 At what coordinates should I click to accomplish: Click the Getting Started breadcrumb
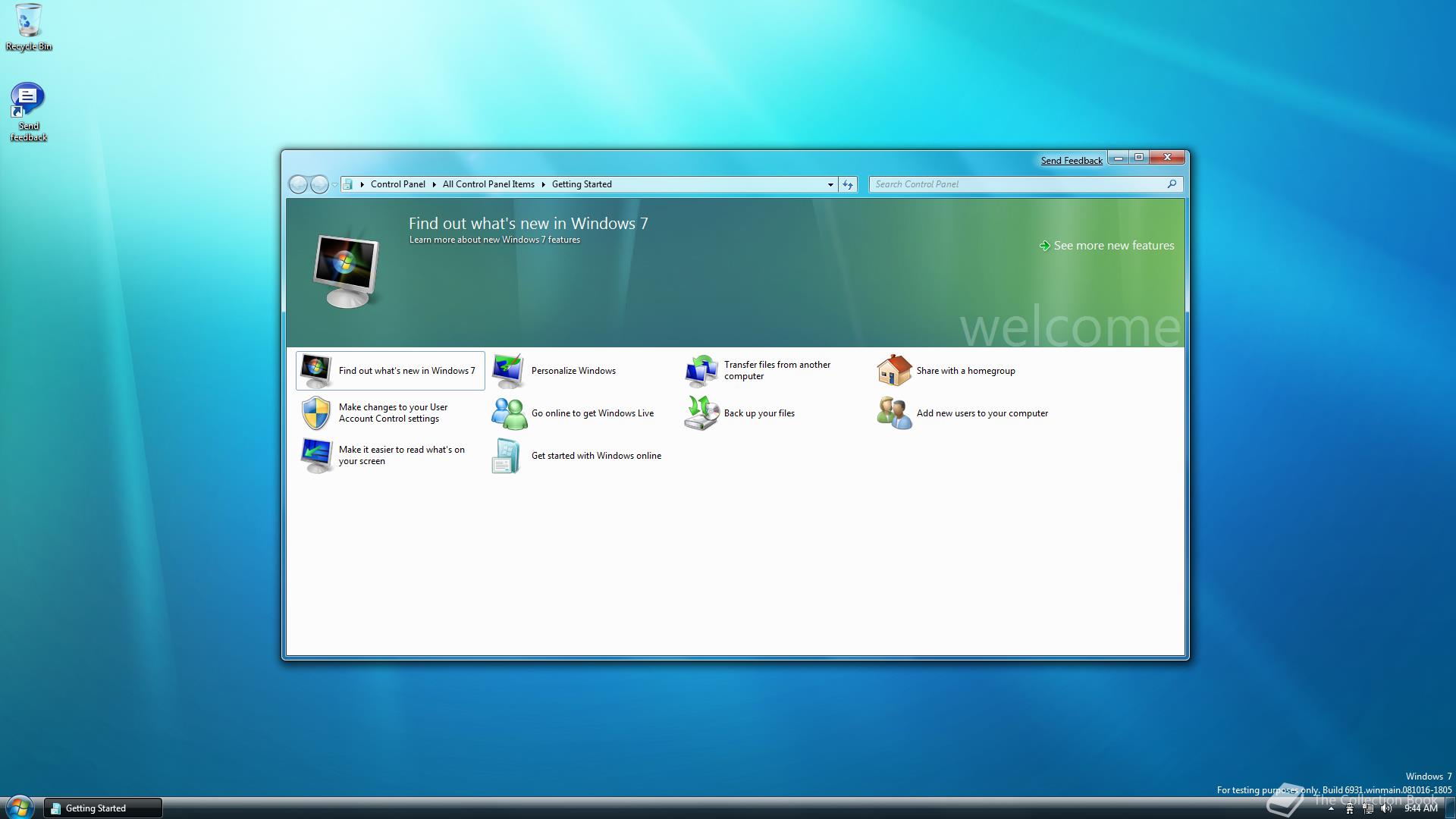(582, 184)
